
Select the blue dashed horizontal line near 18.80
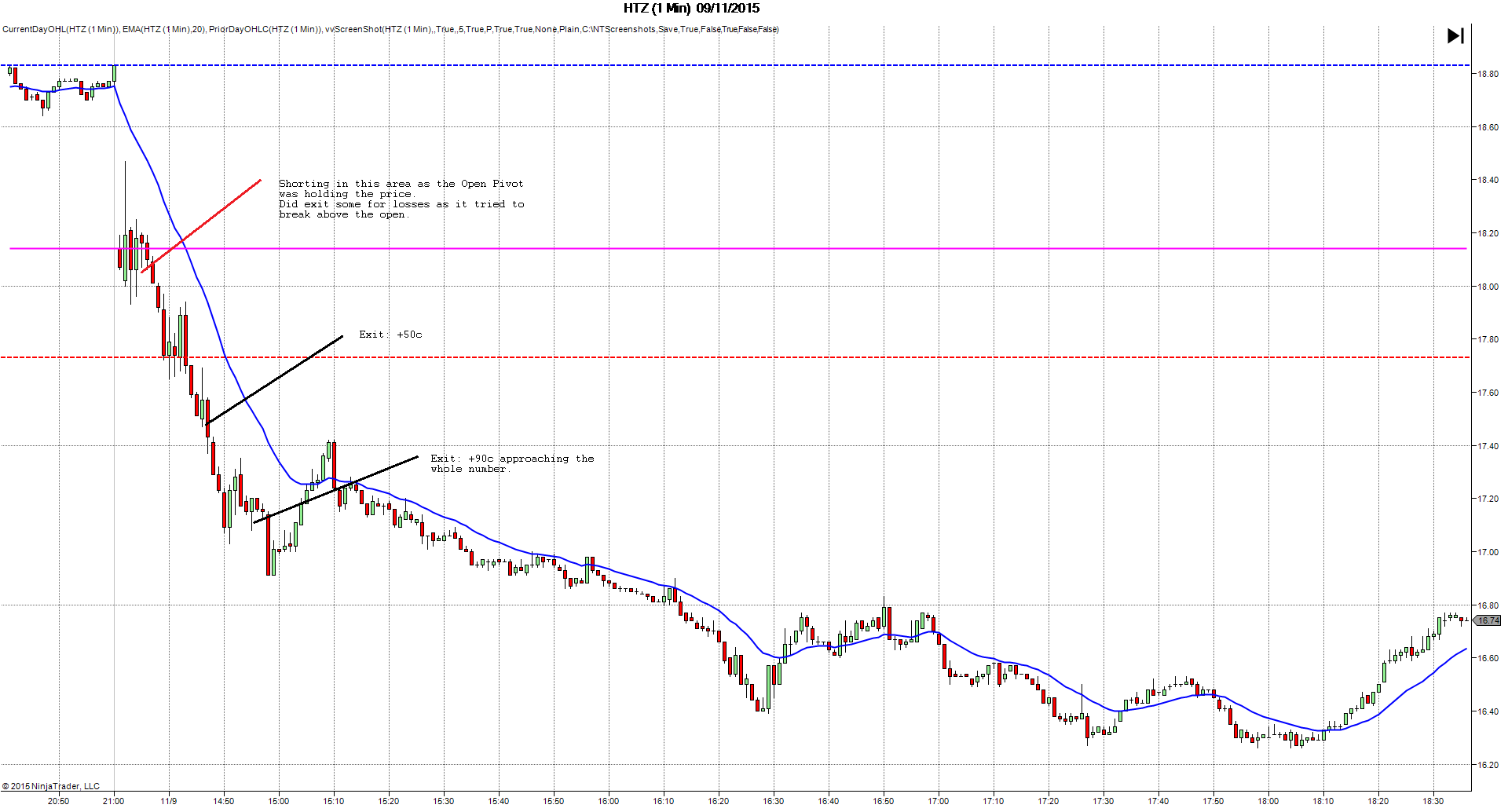[x=735, y=65]
